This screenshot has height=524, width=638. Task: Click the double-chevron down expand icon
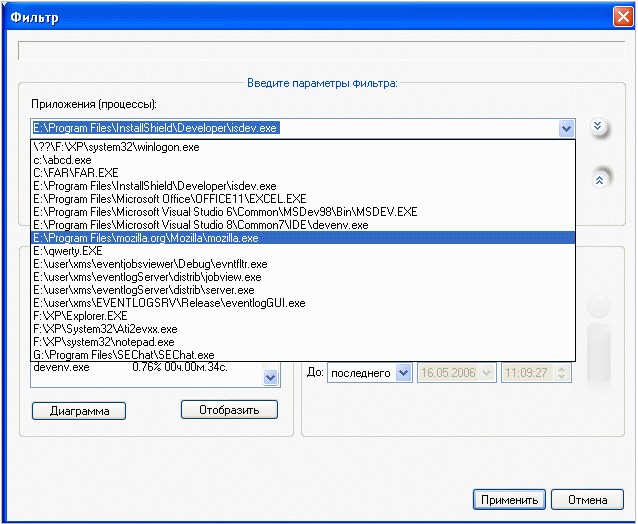click(x=598, y=127)
